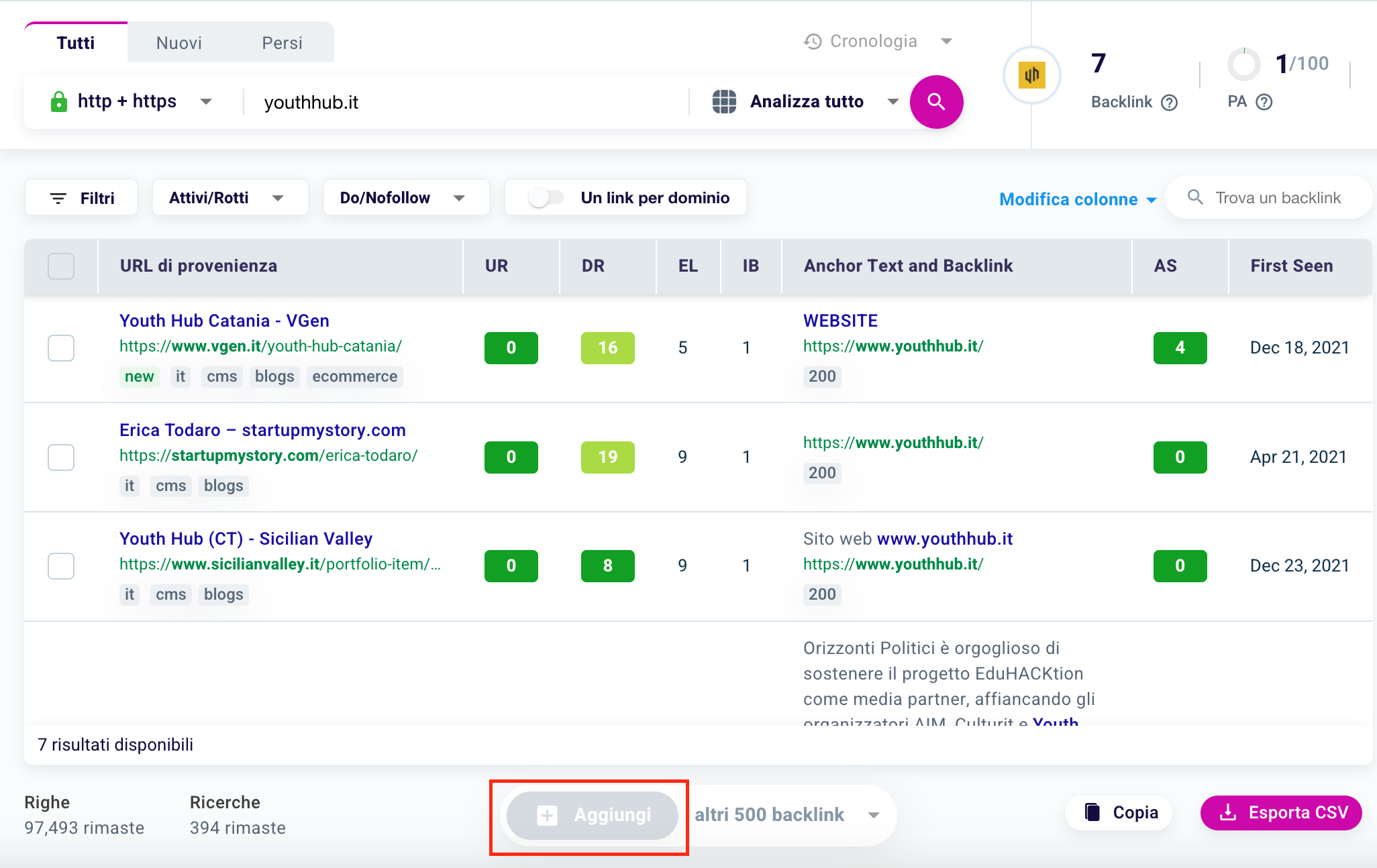Open the vgen.it youth-hub-catania URL

point(260,346)
